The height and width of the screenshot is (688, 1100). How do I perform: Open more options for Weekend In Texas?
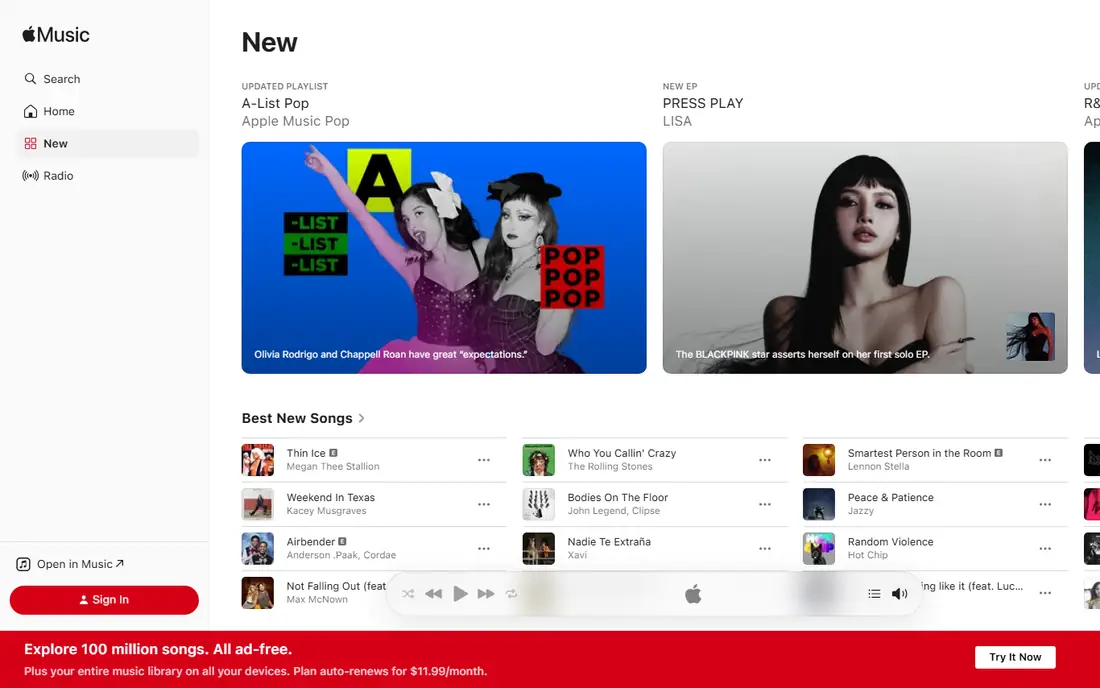coord(484,504)
